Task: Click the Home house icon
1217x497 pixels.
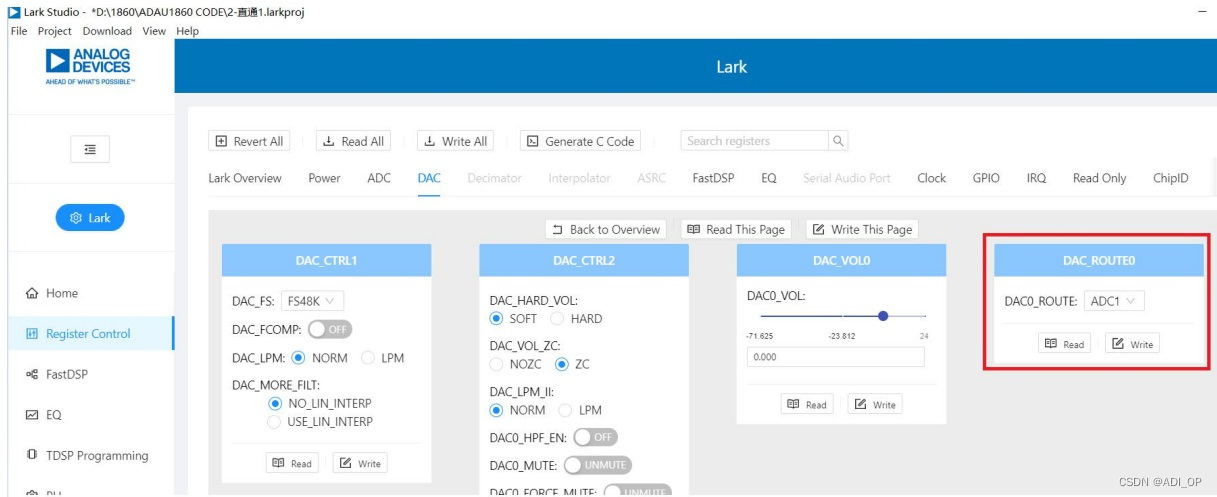Action: 31,293
